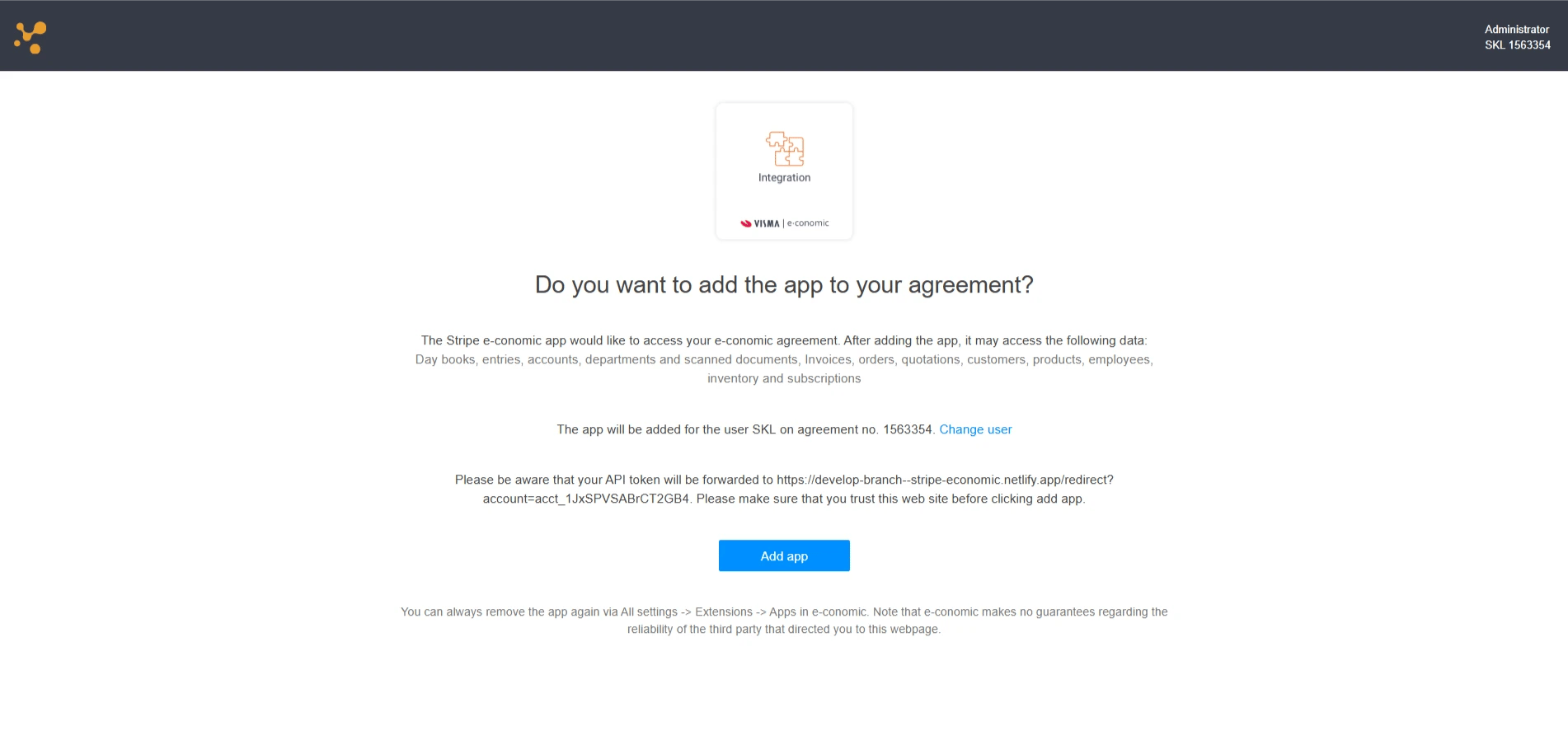
Task: Click 'The Stripe e-conomic app would like' sentence
Action: (784, 340)
